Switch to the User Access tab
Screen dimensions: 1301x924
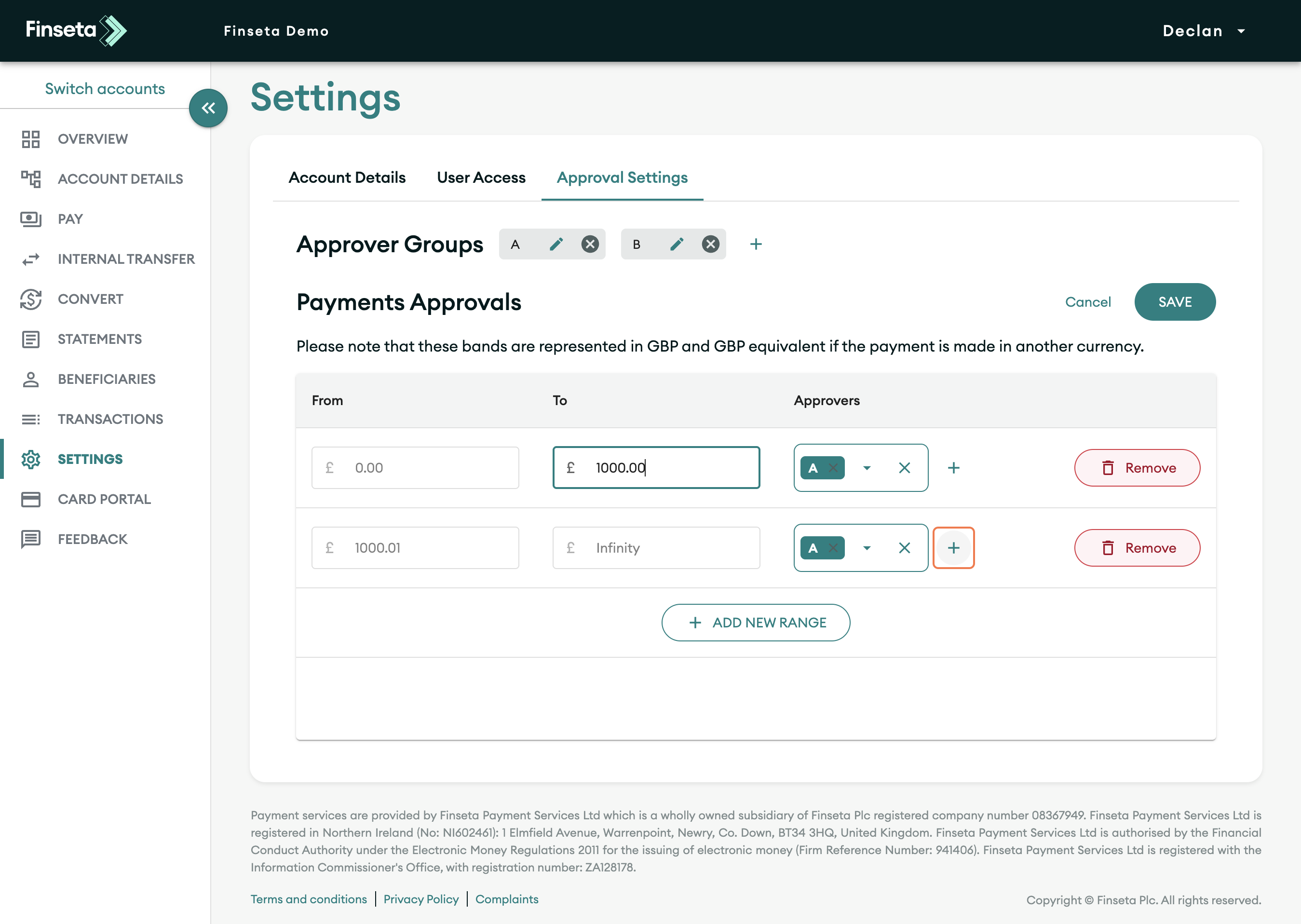481,177
